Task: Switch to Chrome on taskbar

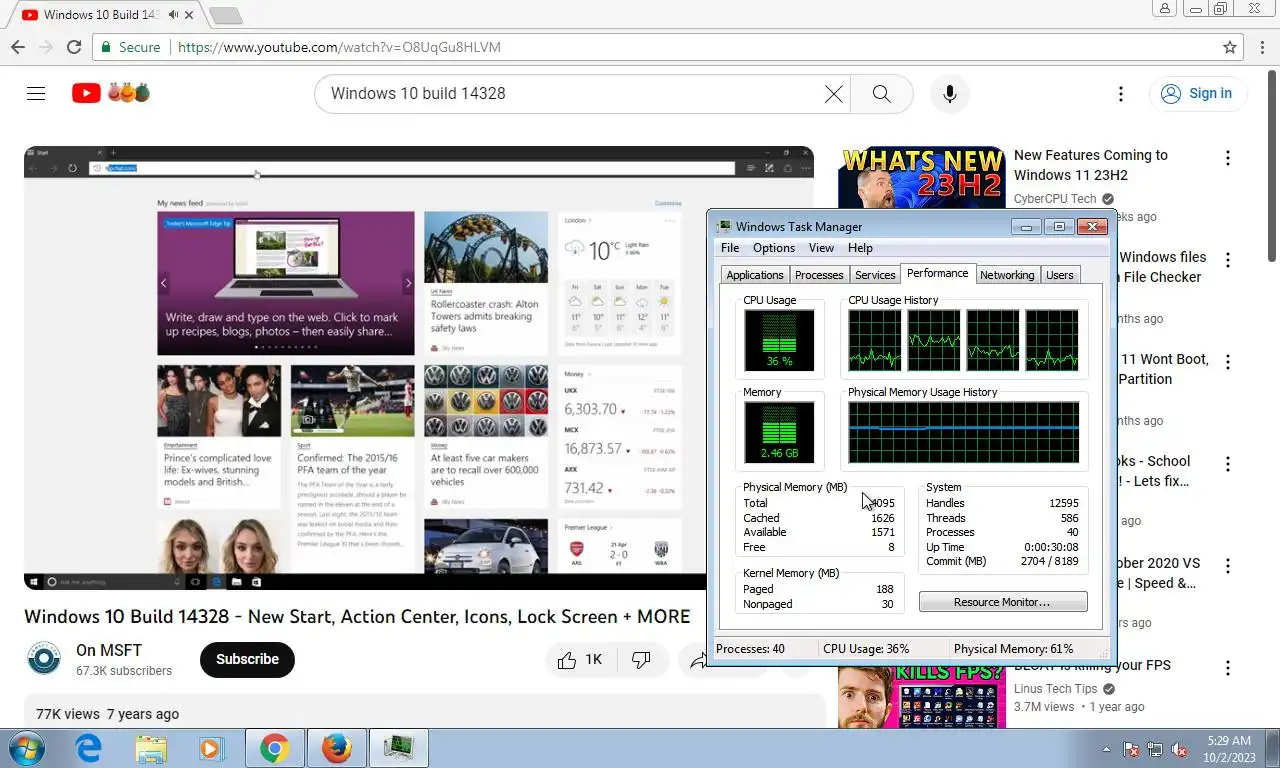Action: click(x=274, y=748)
